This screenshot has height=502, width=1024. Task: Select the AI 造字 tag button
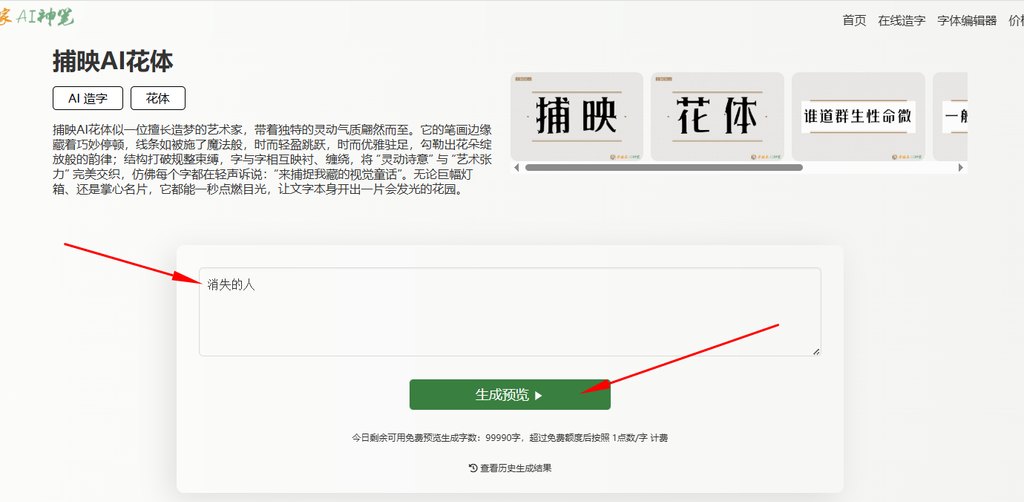88,99
